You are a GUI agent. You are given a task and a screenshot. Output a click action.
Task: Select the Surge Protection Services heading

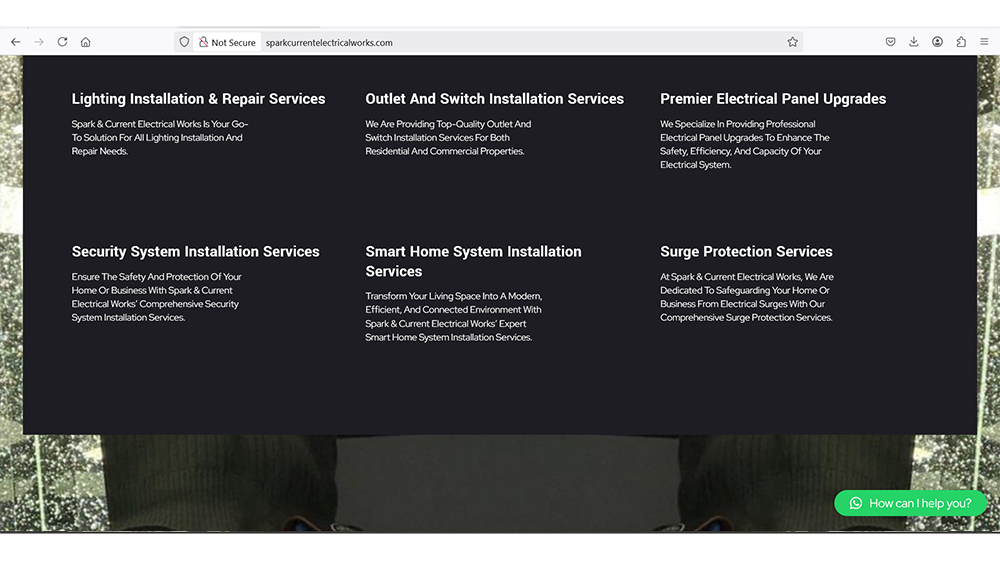(746, 252)
